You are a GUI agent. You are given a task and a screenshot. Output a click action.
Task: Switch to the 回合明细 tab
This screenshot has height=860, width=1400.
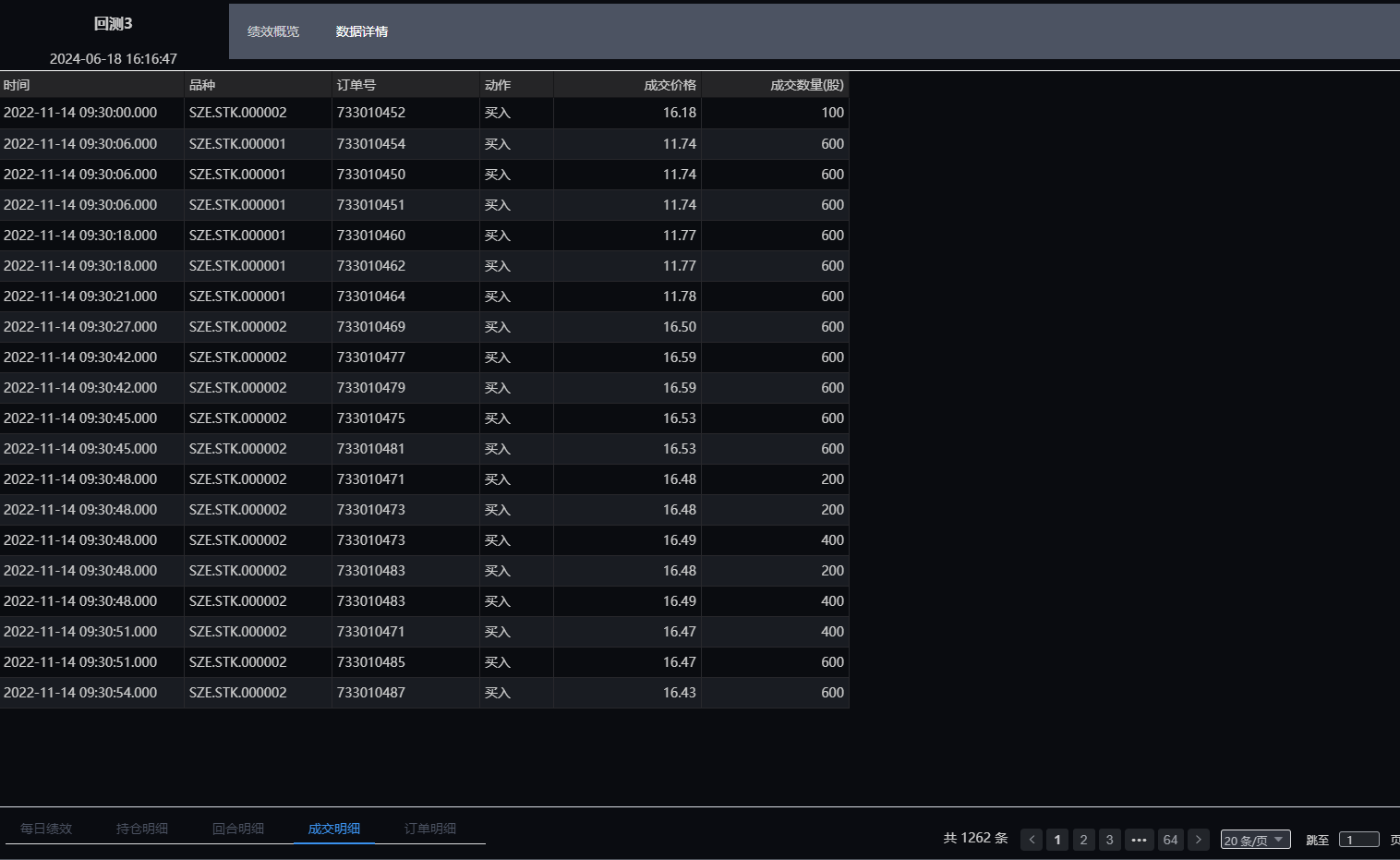238,829
